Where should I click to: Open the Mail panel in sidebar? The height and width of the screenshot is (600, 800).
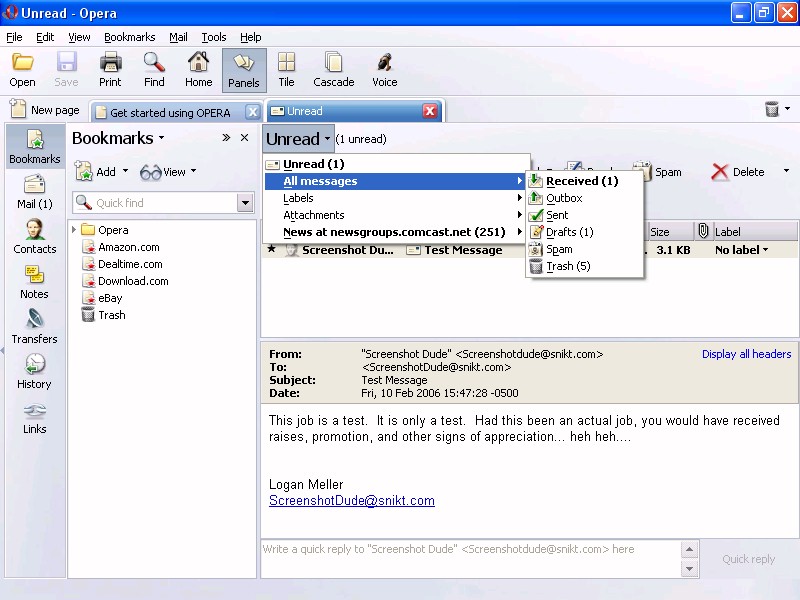coord(35,191)
